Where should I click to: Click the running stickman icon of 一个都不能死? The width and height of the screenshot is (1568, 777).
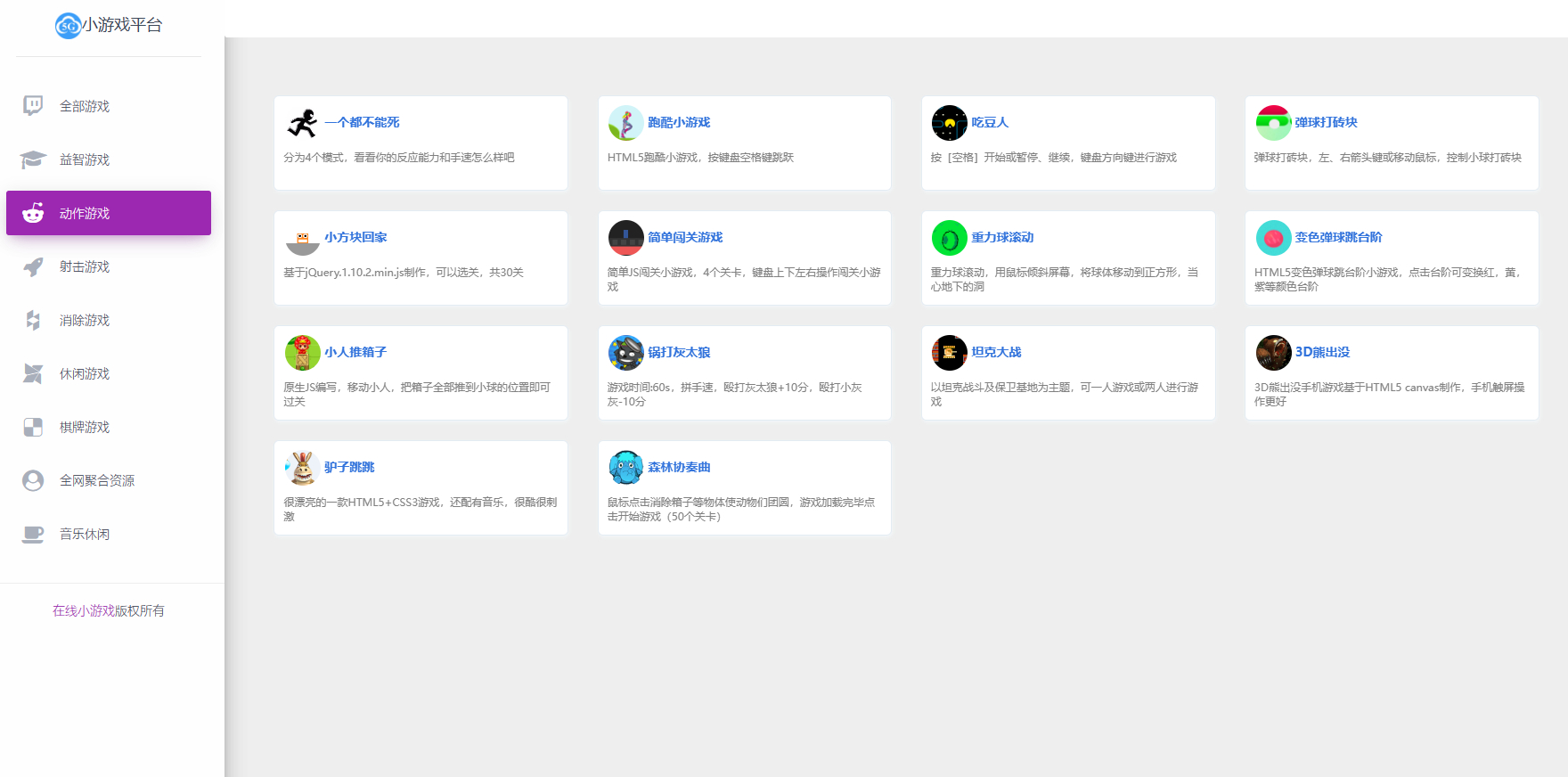(302, 123)
